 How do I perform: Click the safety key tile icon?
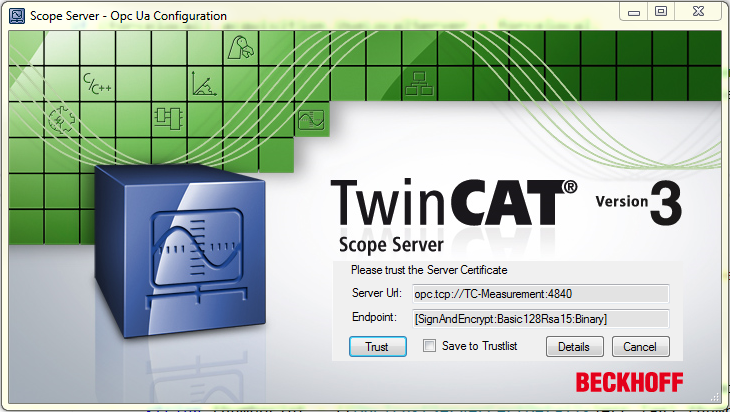(241, 47)
